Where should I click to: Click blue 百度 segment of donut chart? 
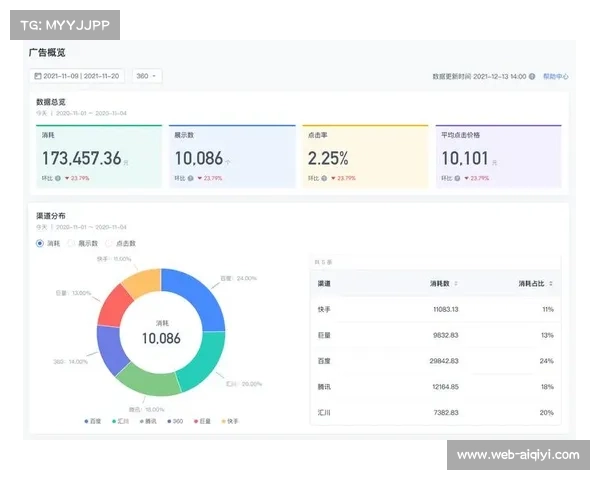pyautogui.click(x=200, y=293)
